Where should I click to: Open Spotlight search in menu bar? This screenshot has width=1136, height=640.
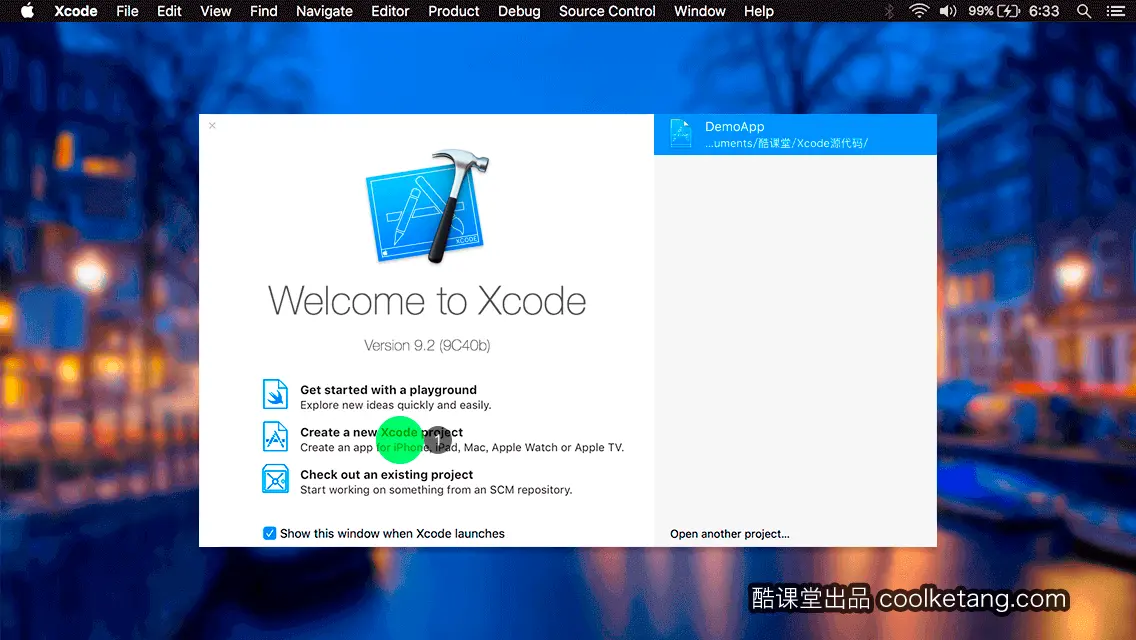1084,11
